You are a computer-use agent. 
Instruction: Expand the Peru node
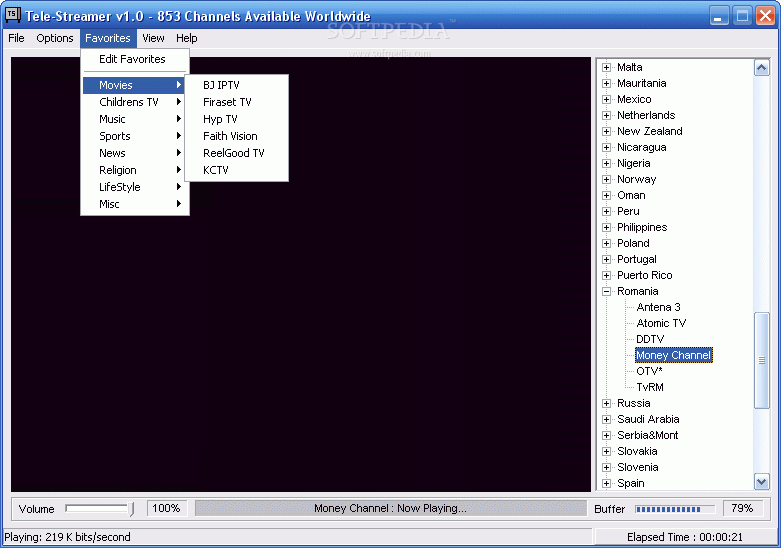click(606, 211)
